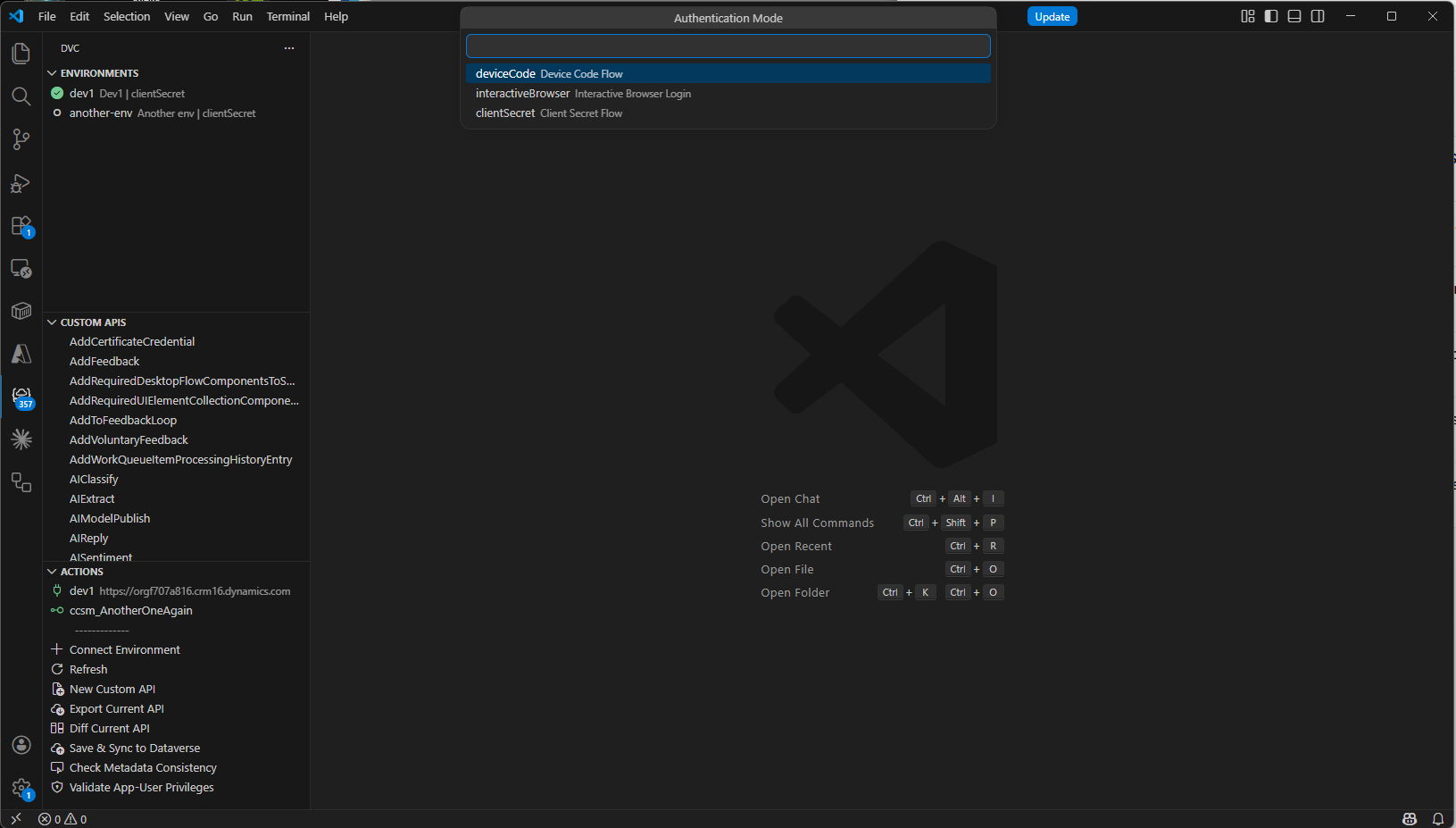
Task: Click the VS Code logo icon
Action: (16, 16)
